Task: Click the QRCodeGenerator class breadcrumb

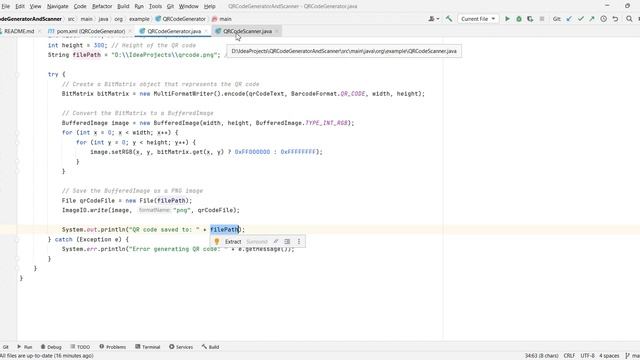Action: [180, 19]
